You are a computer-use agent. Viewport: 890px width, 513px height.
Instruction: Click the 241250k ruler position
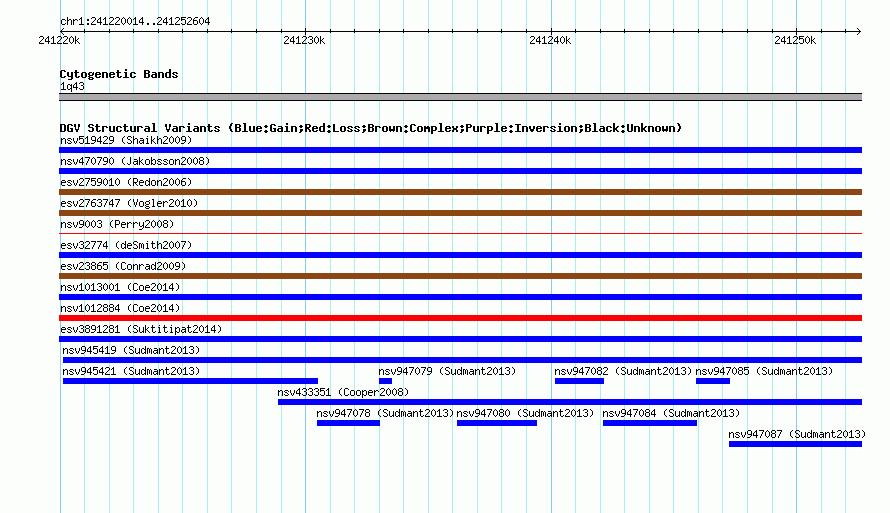(x=795, y=40)
